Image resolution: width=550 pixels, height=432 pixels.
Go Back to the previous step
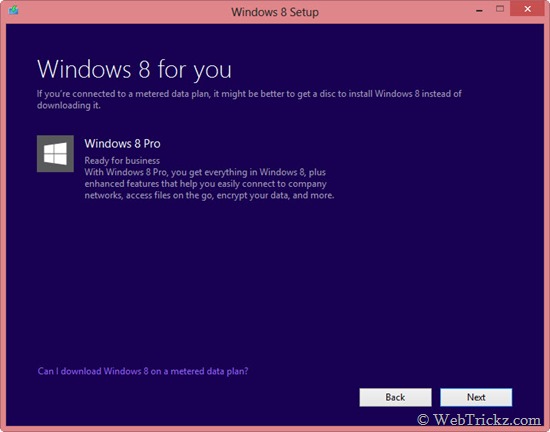pyautogui.click(x=395, y=397)
